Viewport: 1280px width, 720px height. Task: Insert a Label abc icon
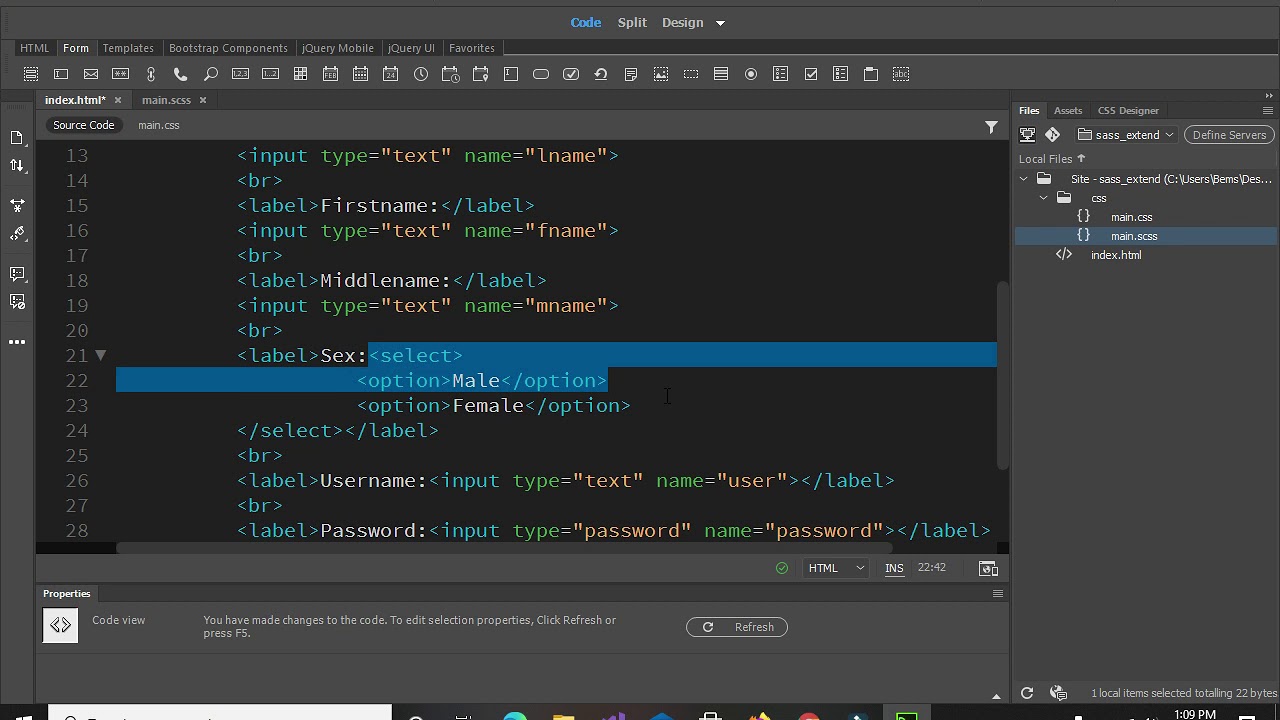pos(901,74)
